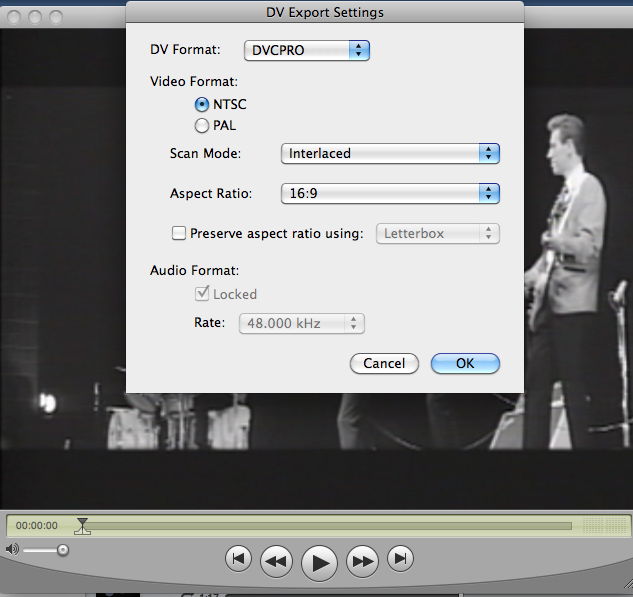Open the Scan Mode dropdown showing Interlaced
Viewport: 633px width, 597px height.
pos(390,153)
